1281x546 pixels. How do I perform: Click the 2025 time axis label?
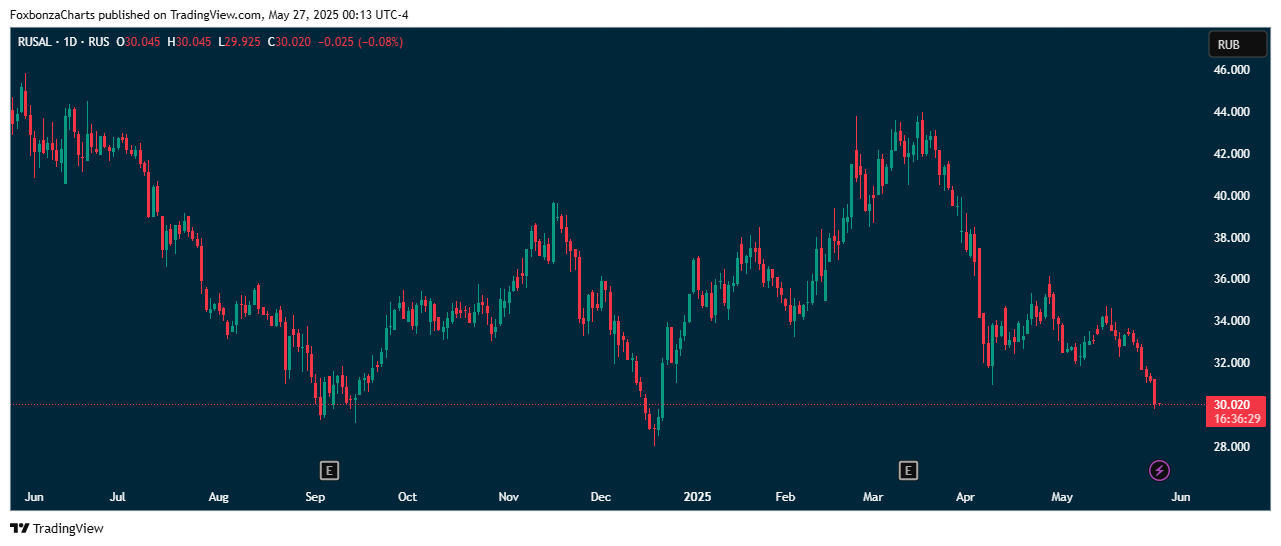pyautogui.click(x=696, y=496)
